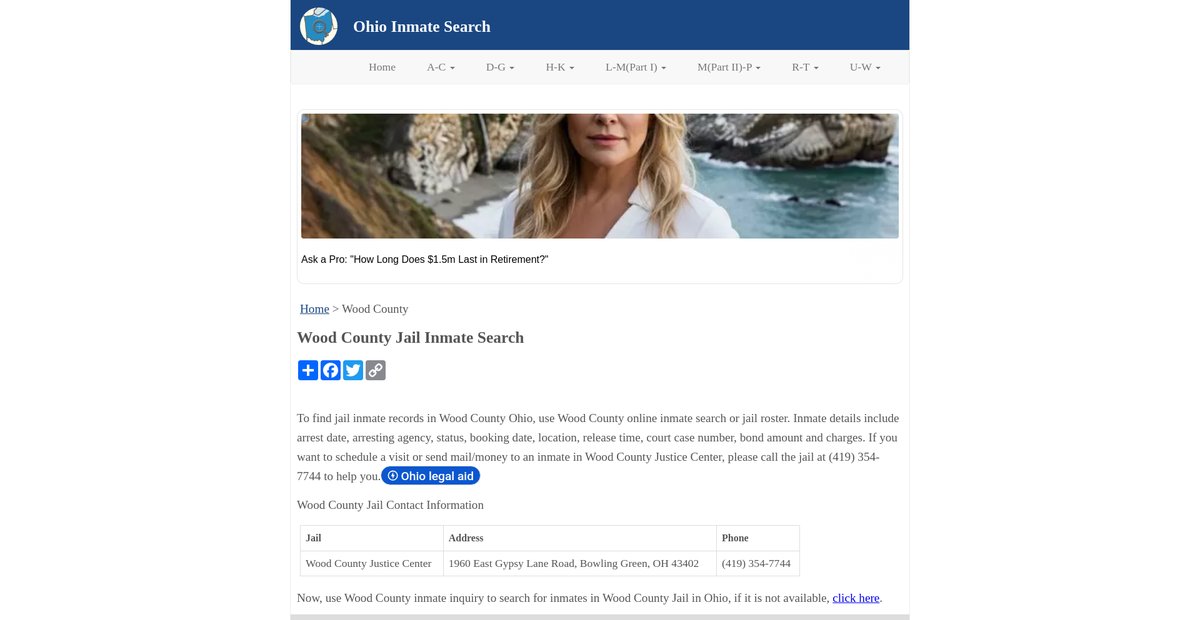Click the Ohio Inmate Search logo icon
The image size is (1200, 620).
tap(319, 26)
